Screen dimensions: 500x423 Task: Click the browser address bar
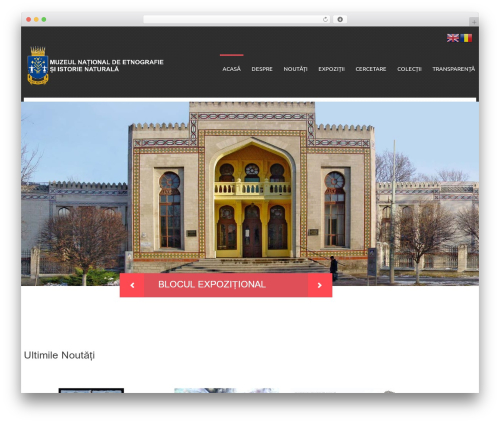pos(237,19)
